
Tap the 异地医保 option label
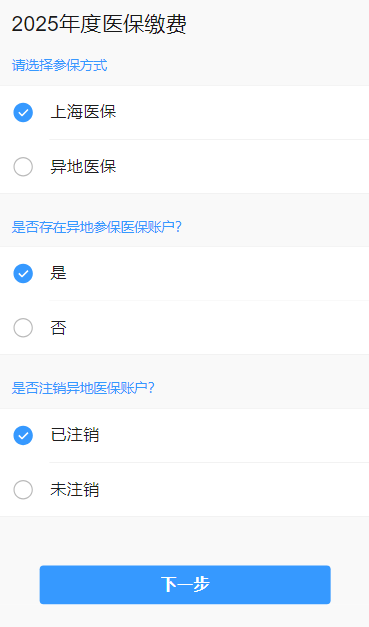tap(83, 166)
